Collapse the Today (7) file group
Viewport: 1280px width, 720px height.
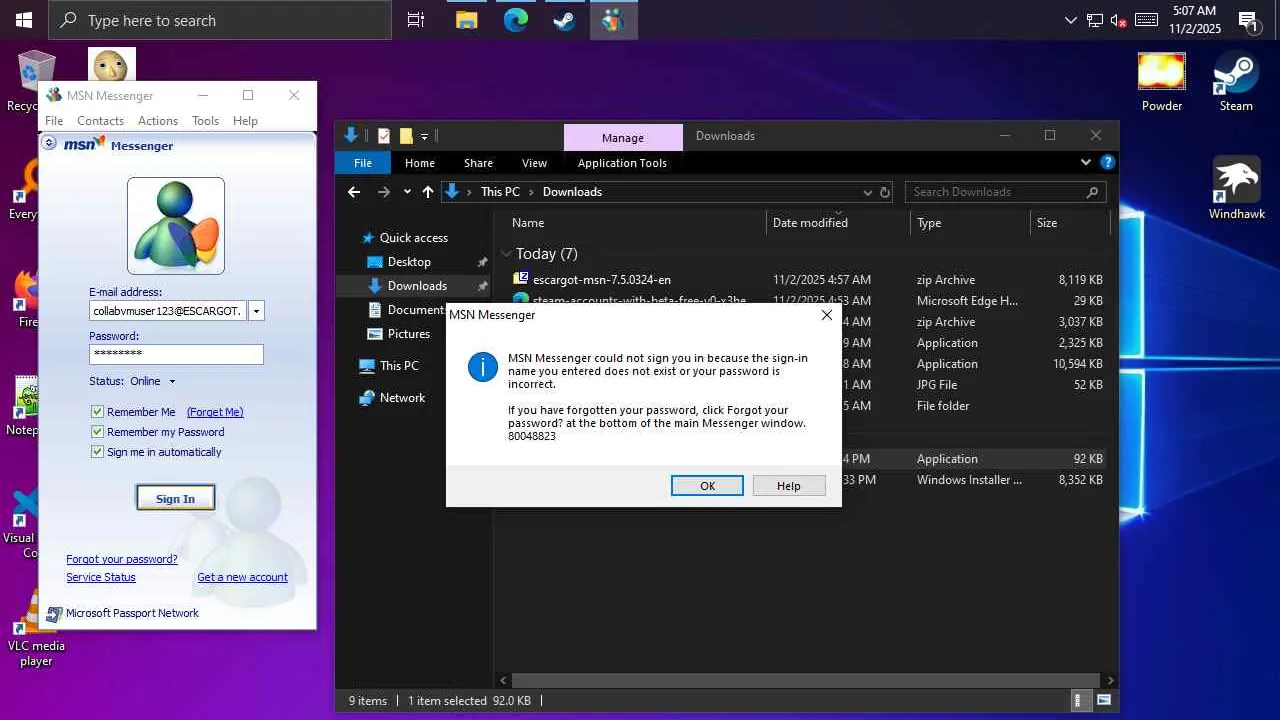[506, 254]
